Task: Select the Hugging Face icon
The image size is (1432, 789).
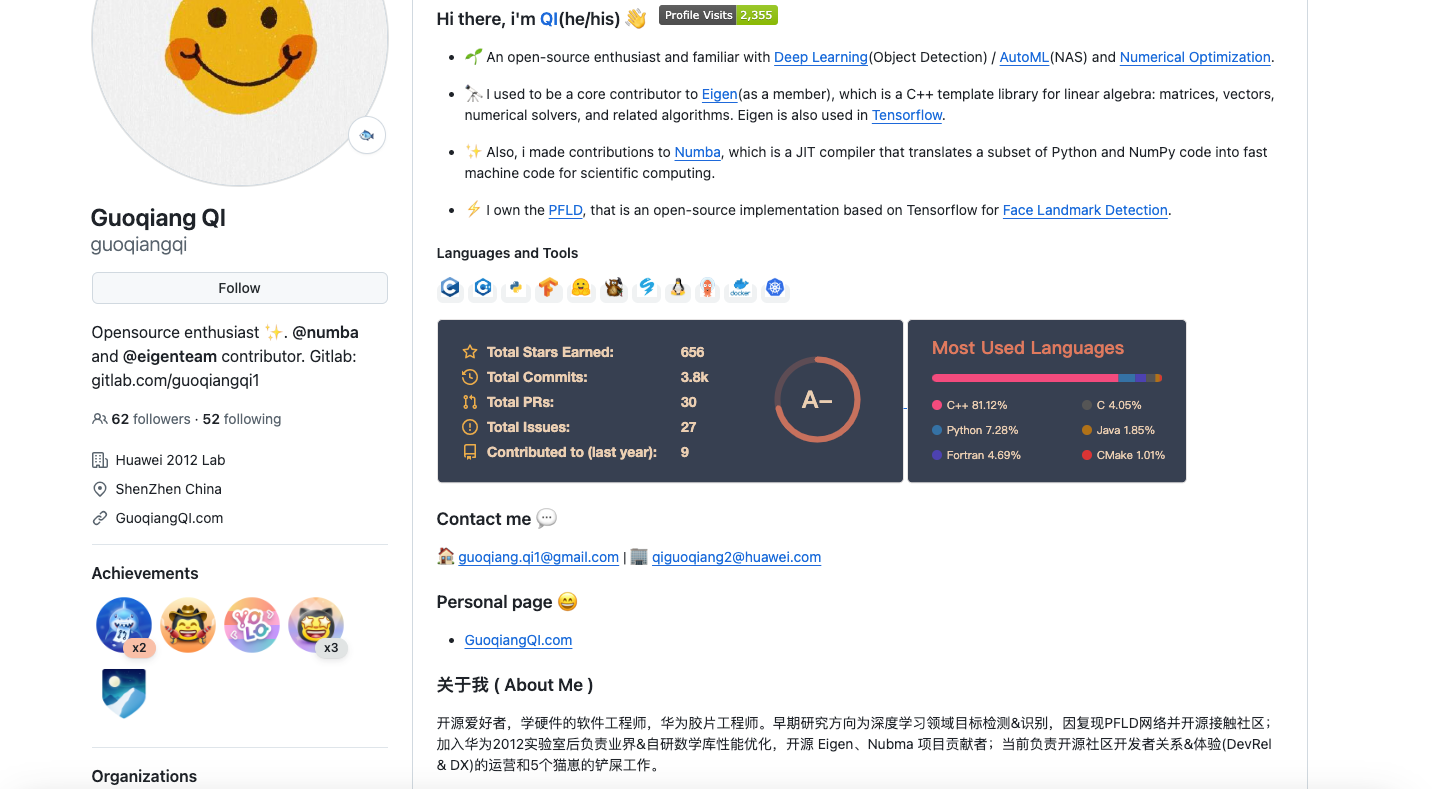Action: [x=581, y=287]
